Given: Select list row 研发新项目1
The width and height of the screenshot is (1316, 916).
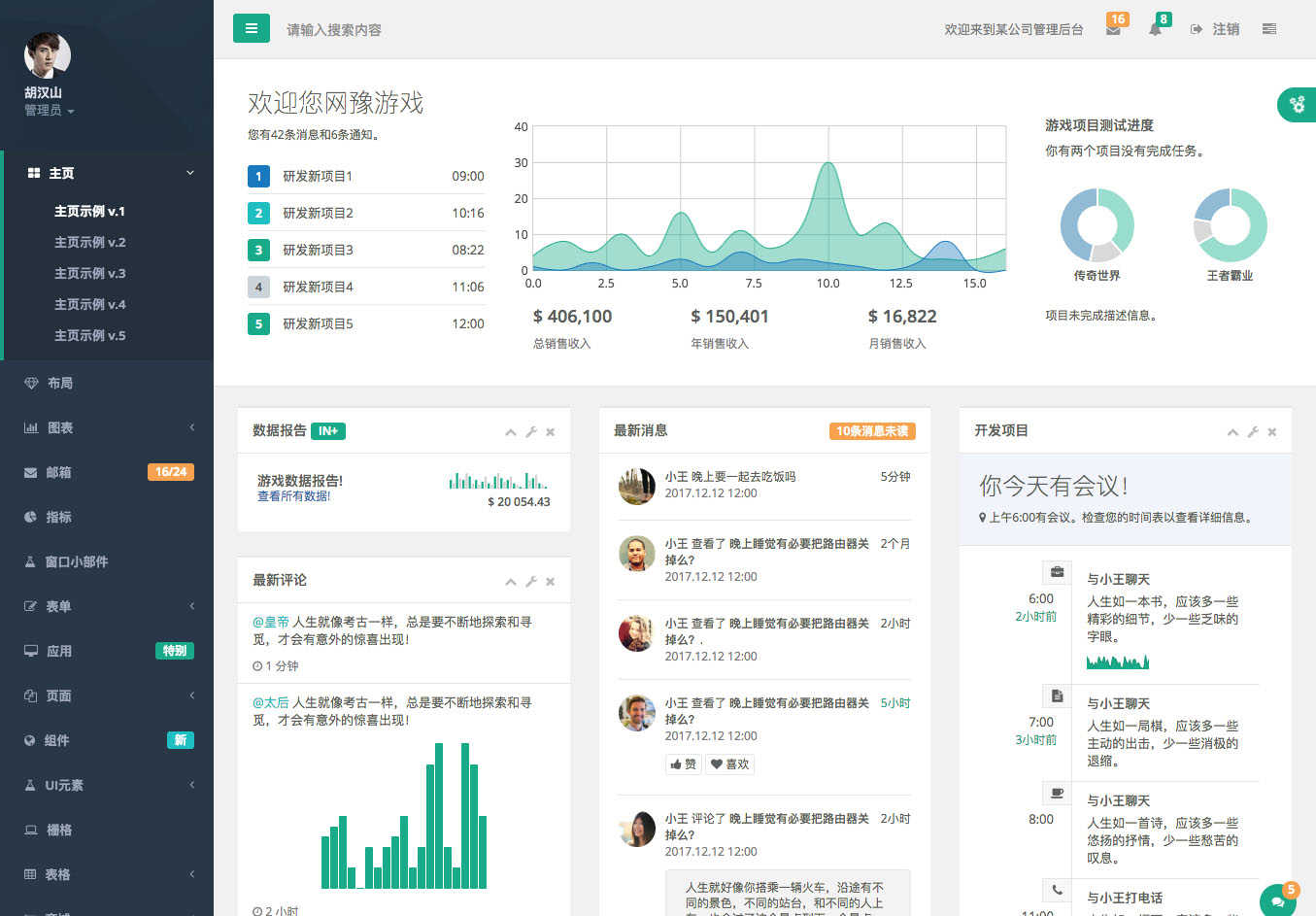Looking at the screenshot, I should pos(366,176).
